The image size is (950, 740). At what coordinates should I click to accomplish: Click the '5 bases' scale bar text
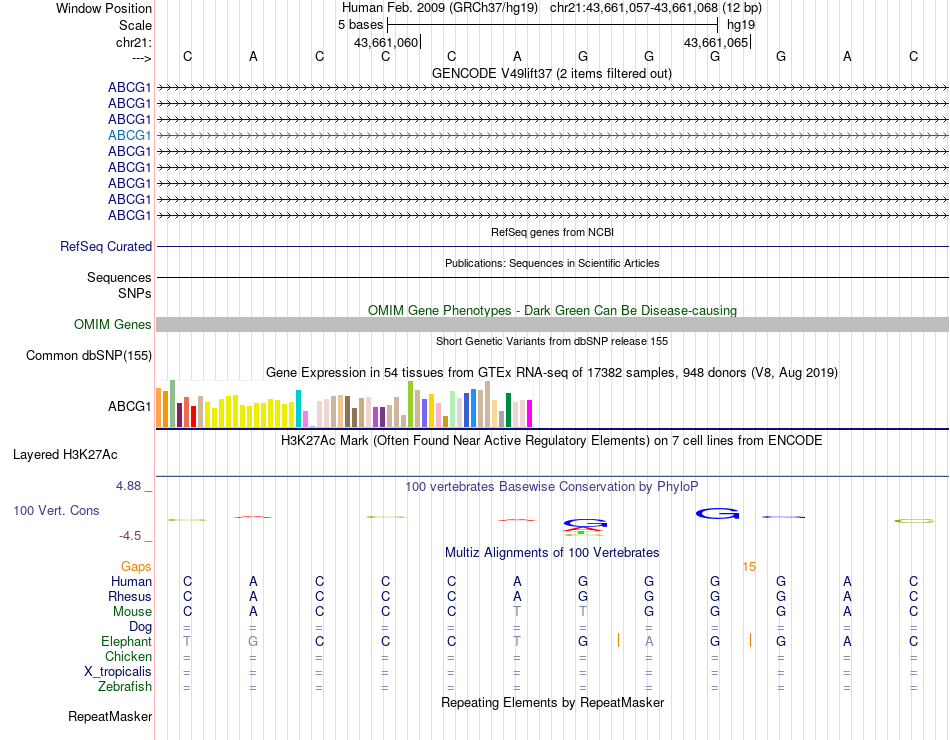(x=360, y=25)
